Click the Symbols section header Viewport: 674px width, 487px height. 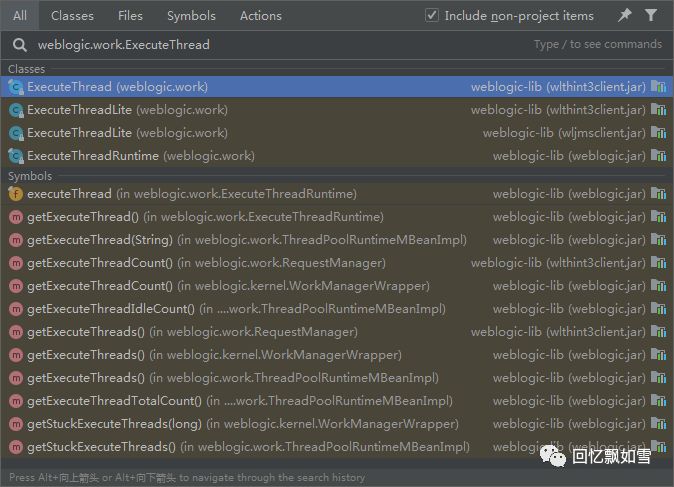30,176
